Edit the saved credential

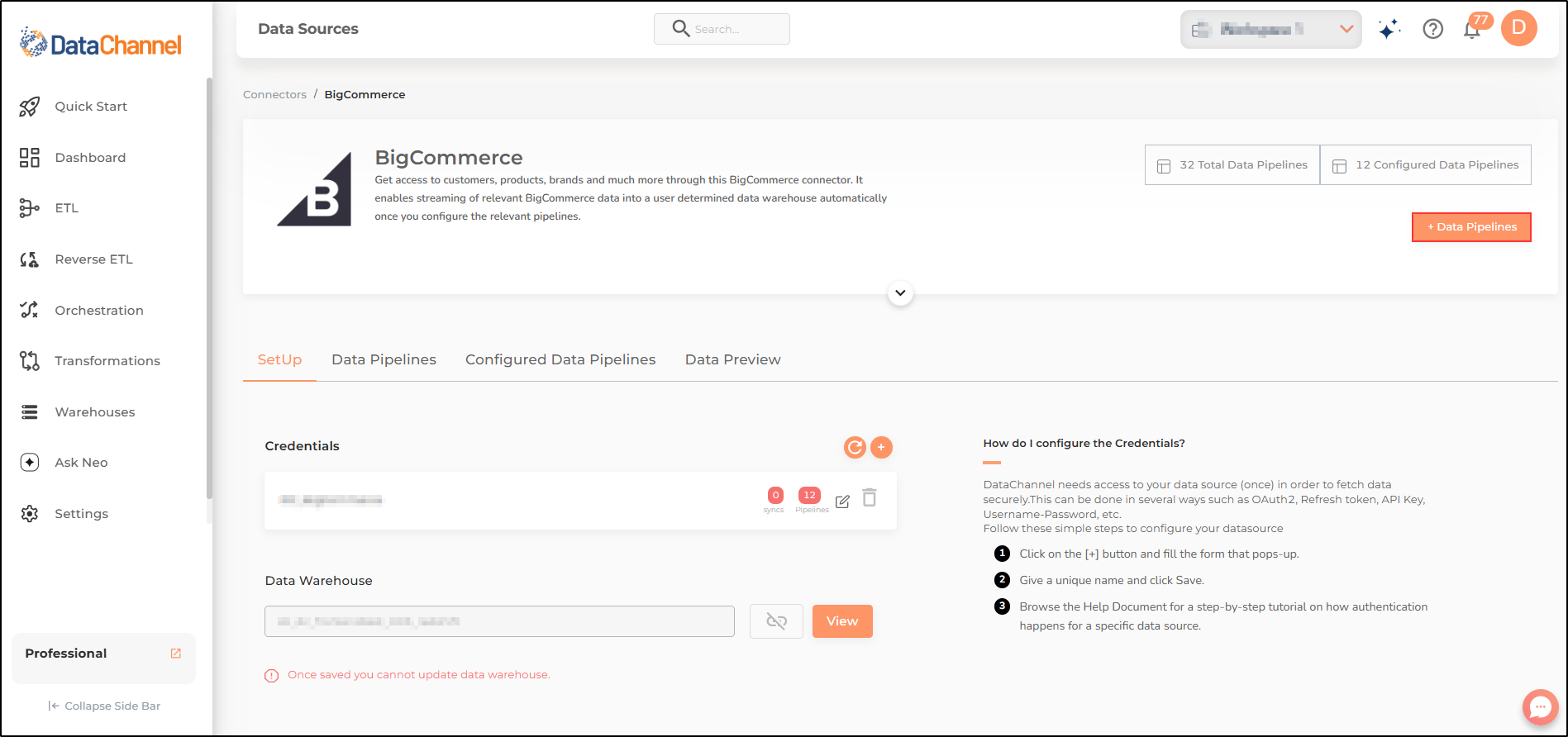842,502
